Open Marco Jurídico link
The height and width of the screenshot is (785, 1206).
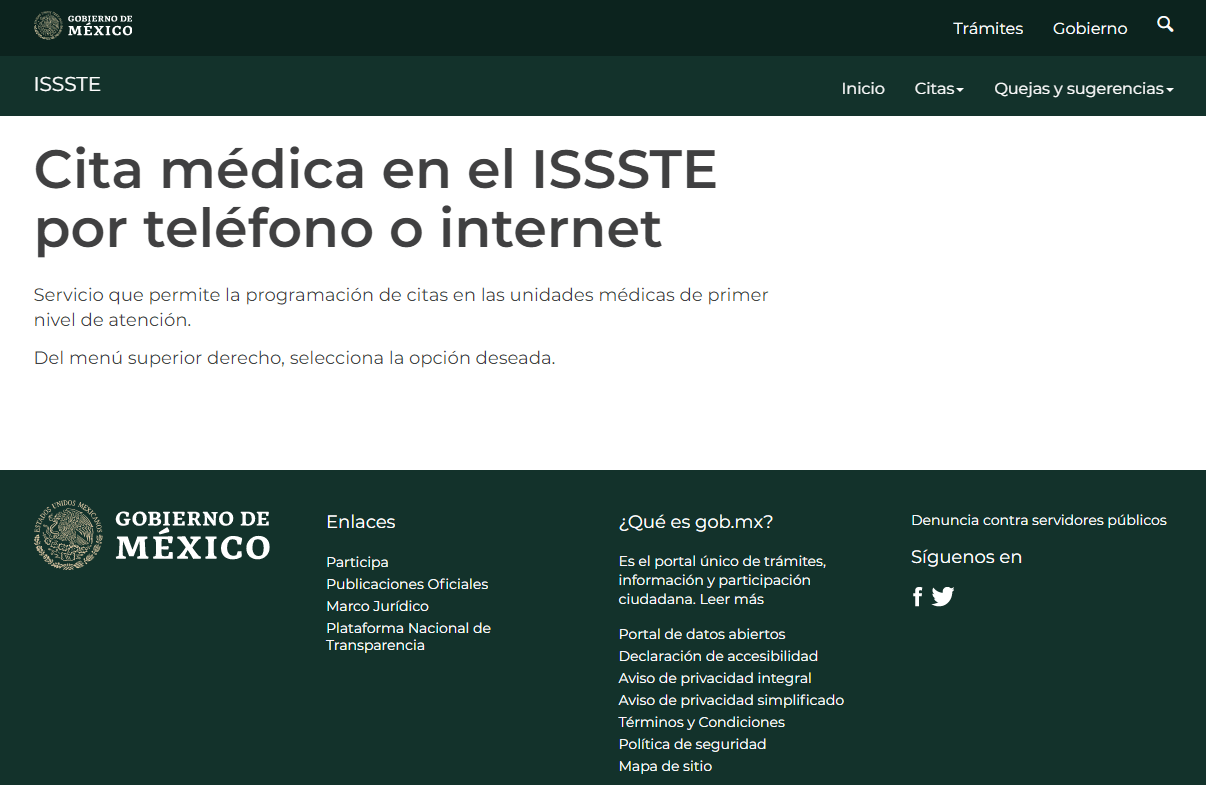[377, 606]
